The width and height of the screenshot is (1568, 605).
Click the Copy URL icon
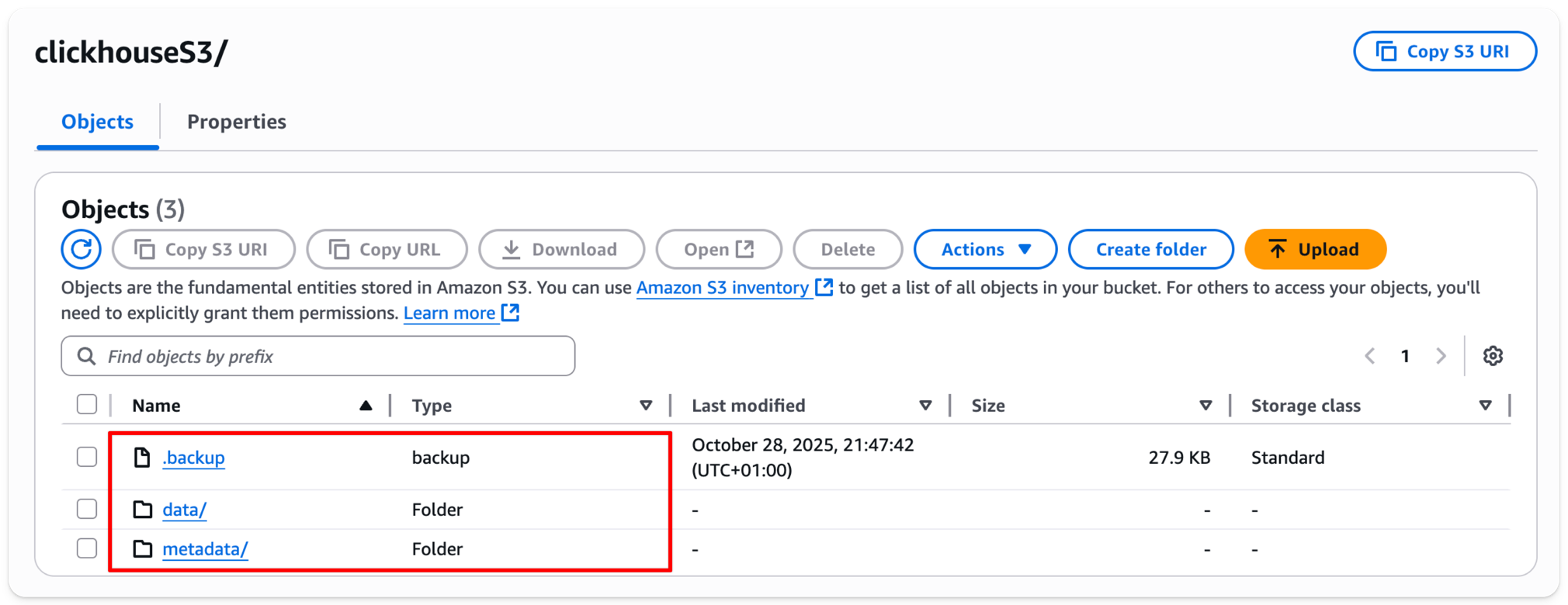pos(338,249)
